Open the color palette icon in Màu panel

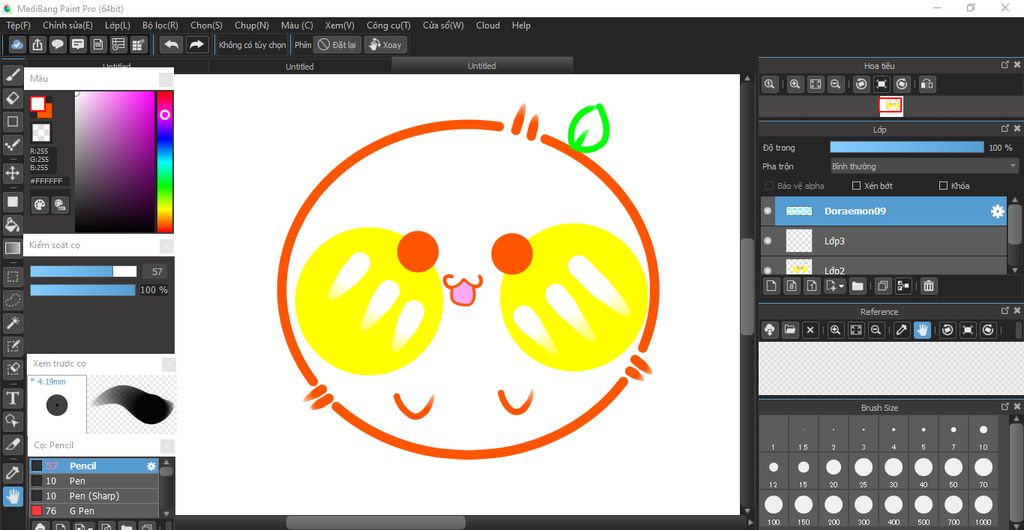(x=40, y=205)
